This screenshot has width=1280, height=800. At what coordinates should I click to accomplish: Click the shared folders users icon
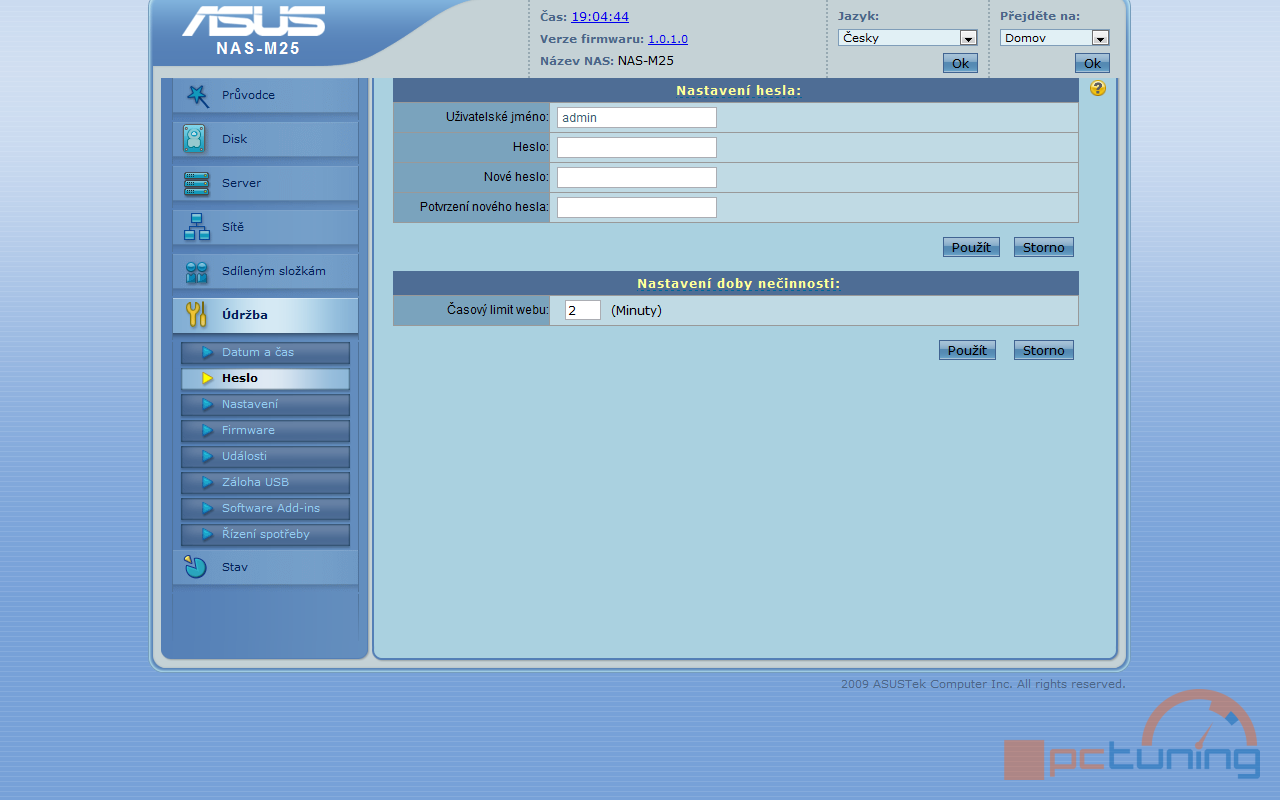[x=196, y=271]
